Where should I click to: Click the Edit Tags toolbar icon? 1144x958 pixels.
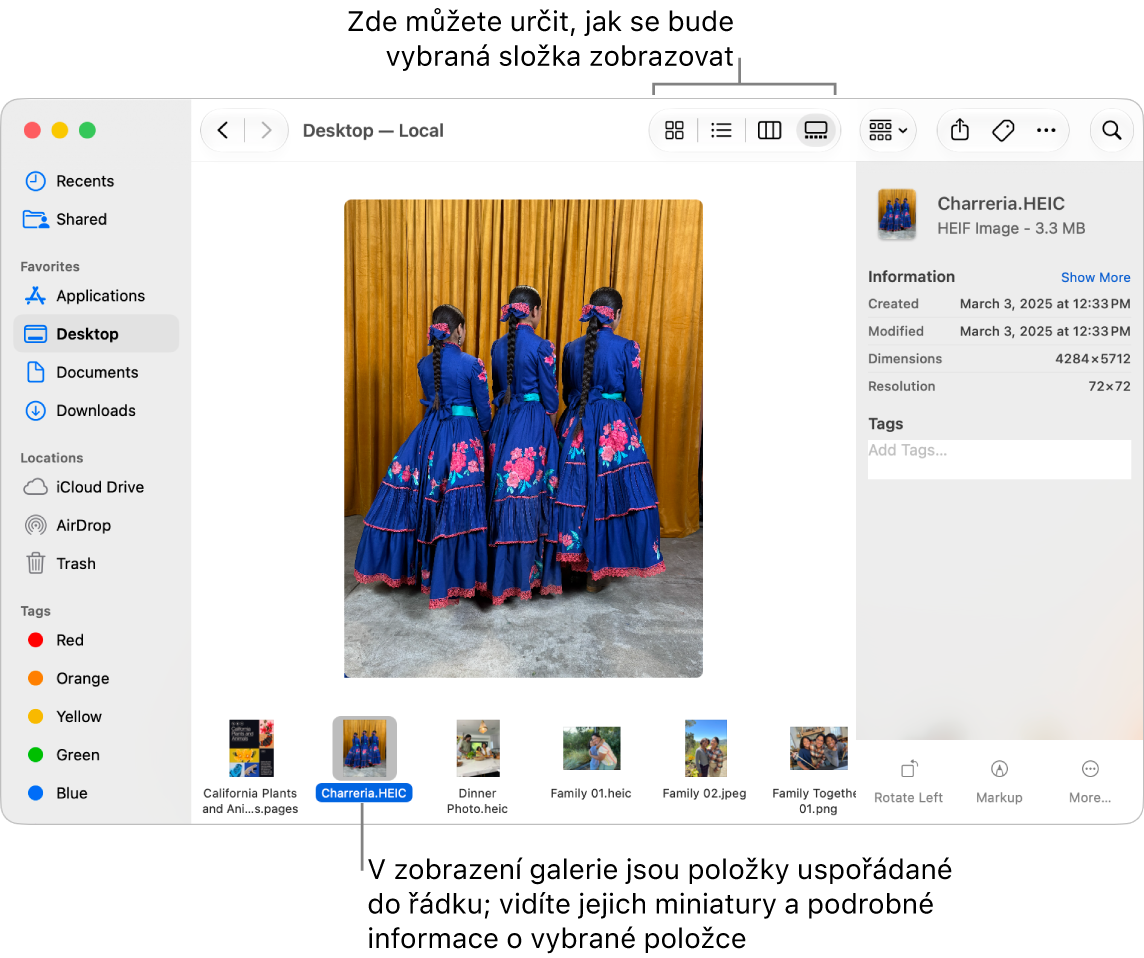[1003, 131]
